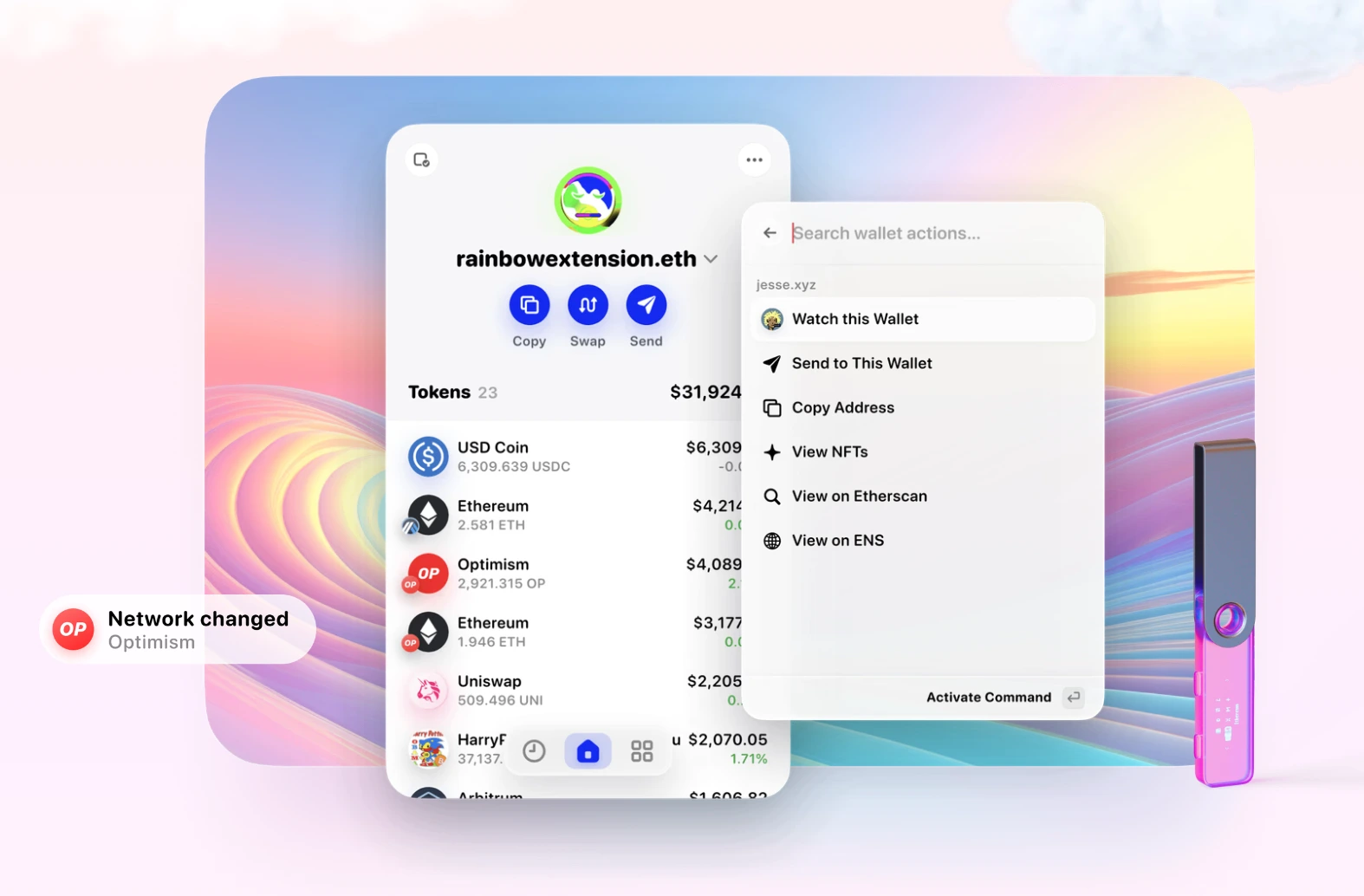Click the red Optimism OP token icon
Viewport: 1364px width, 896px height.
pyautogui.click(x=426, y=574)
